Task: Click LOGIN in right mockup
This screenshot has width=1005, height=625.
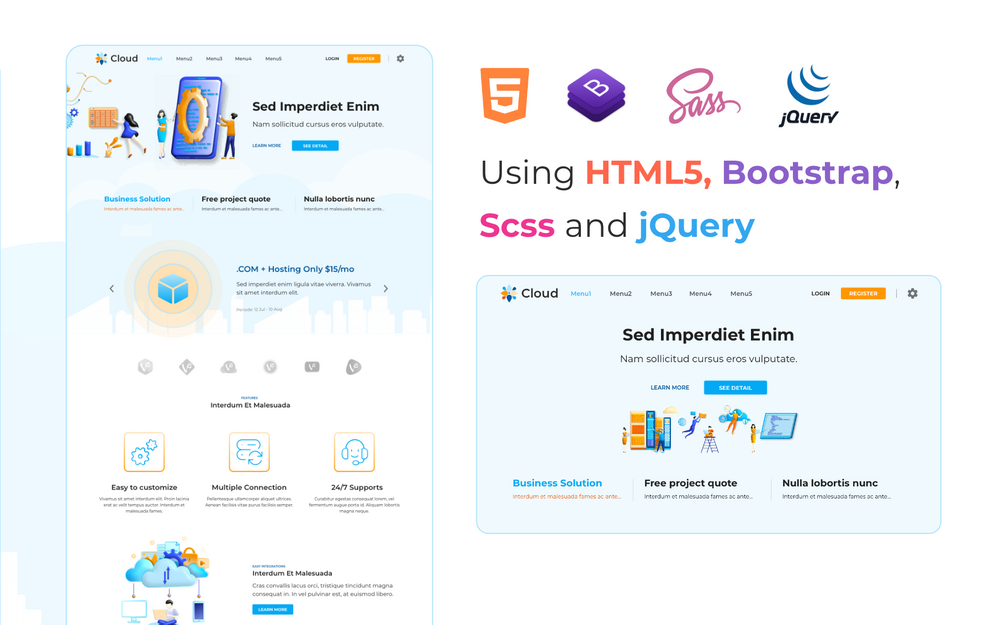Action: [820, 294]
